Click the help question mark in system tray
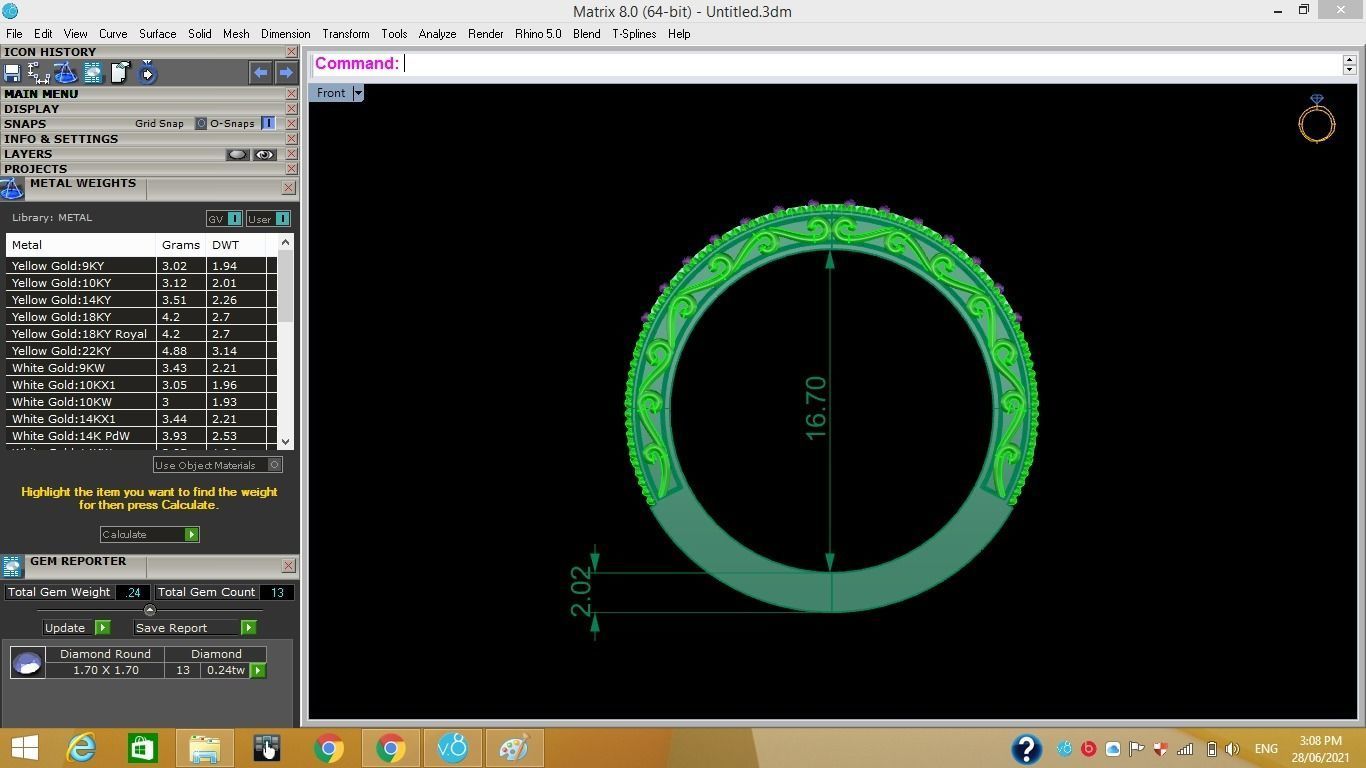The image size is (1366, 768). [x=1026, y=748]
